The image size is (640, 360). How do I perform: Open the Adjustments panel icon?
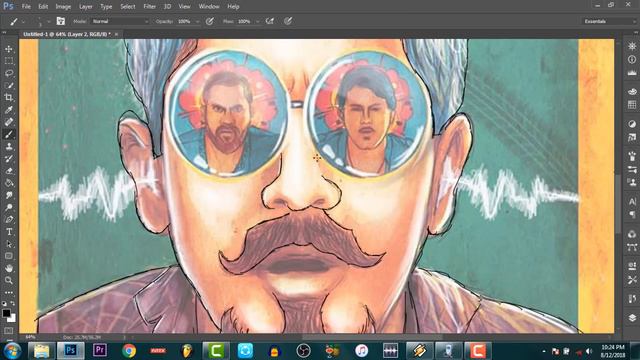[x=632, y=124]
